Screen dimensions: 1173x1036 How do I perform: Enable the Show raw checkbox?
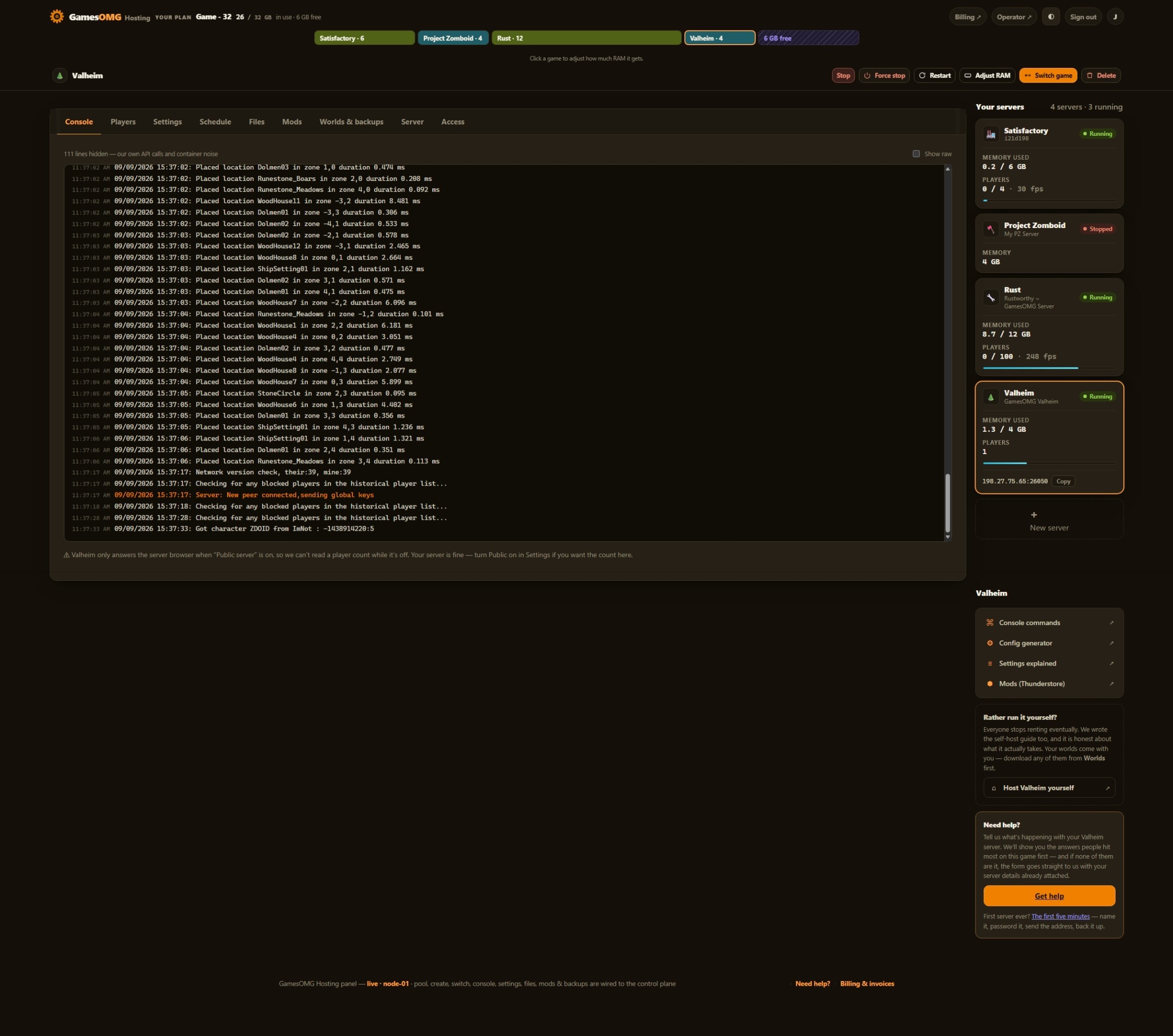pos(916,154)
